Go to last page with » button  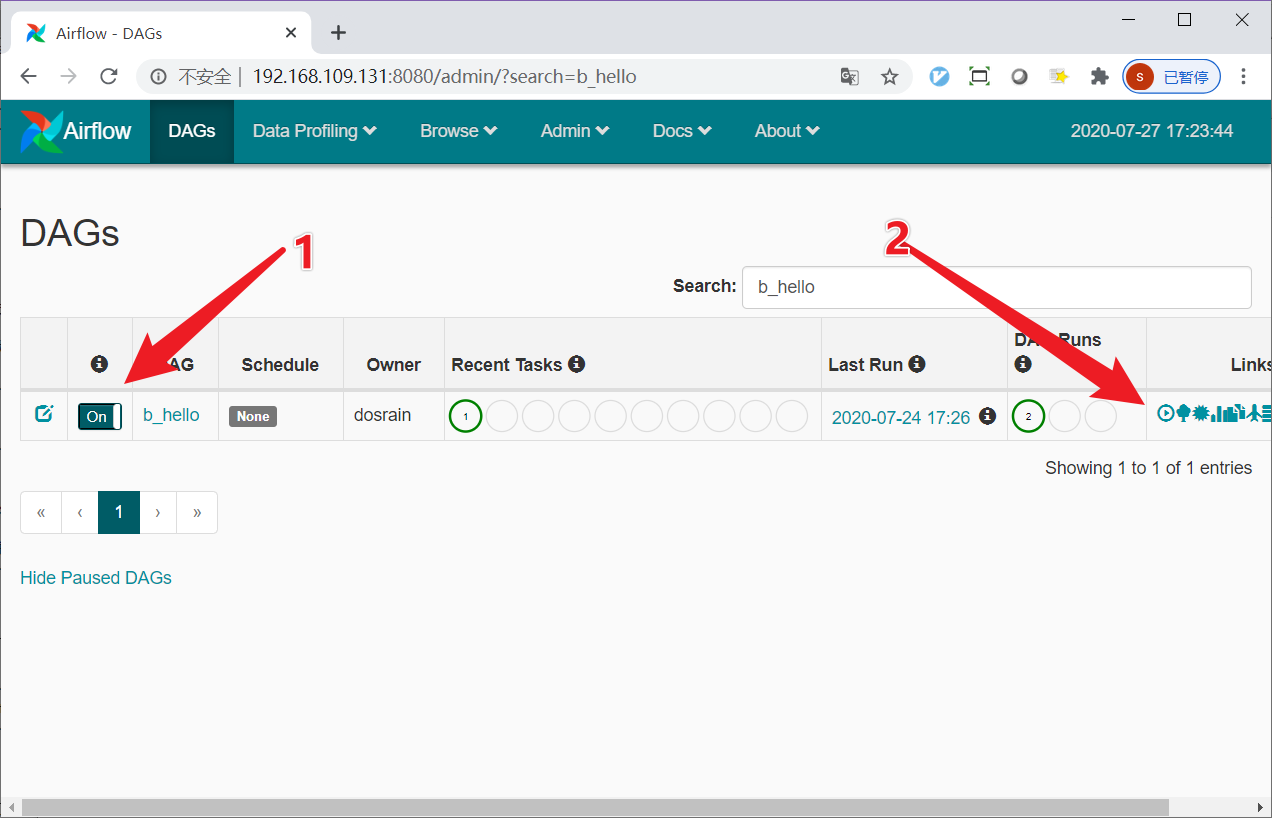tap(197, 512)
